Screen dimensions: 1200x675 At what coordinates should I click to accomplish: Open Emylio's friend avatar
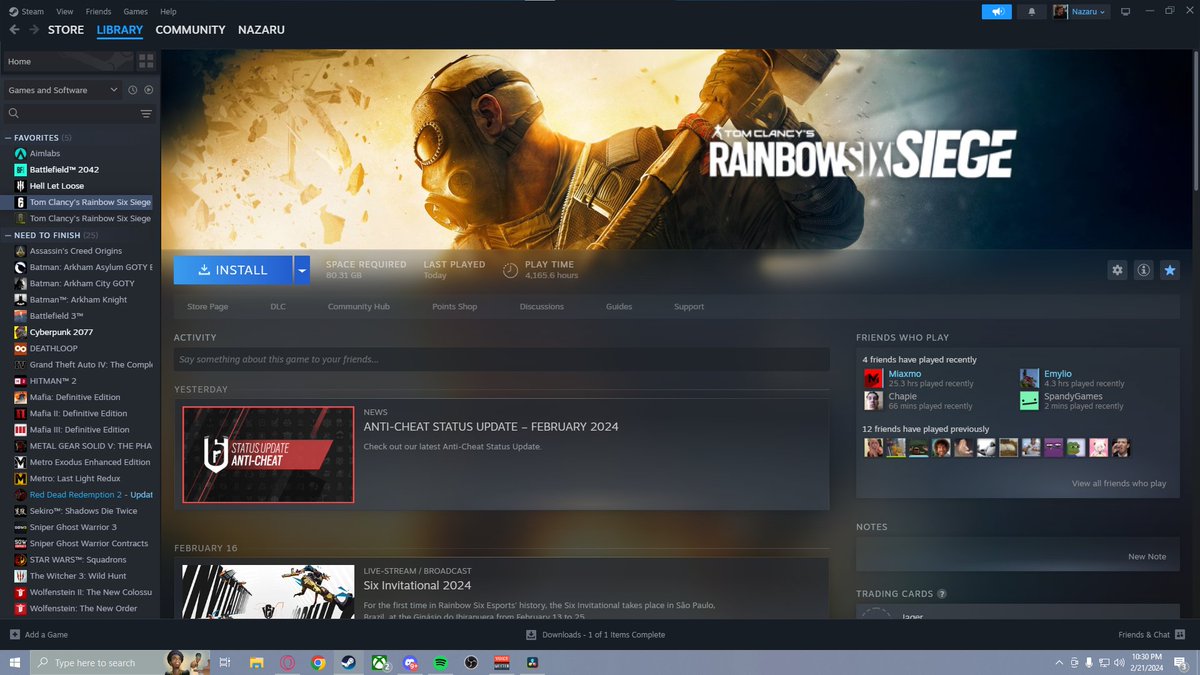coord(1029,378)
